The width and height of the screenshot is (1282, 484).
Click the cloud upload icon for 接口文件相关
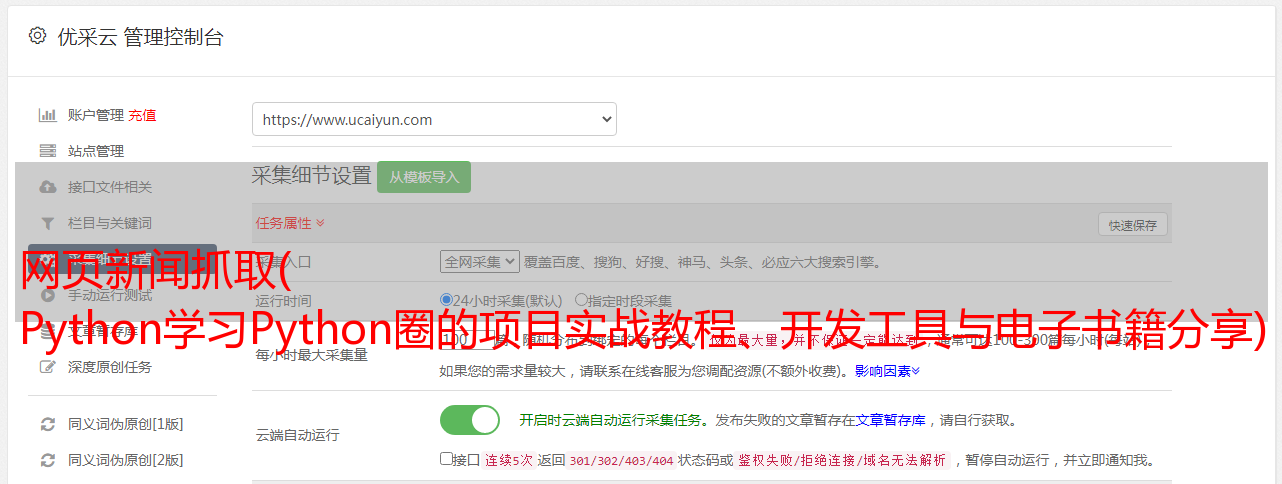point(47,187)
